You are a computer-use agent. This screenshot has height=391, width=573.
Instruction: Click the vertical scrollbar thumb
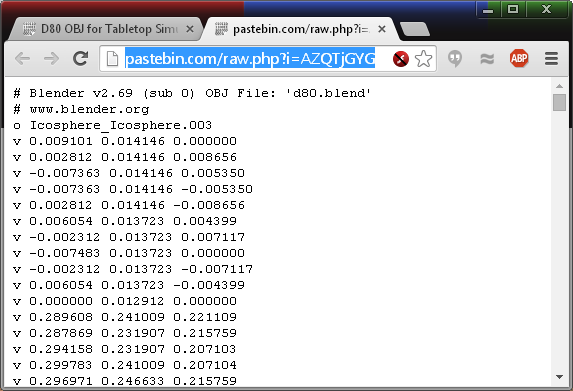pos(559,102)
